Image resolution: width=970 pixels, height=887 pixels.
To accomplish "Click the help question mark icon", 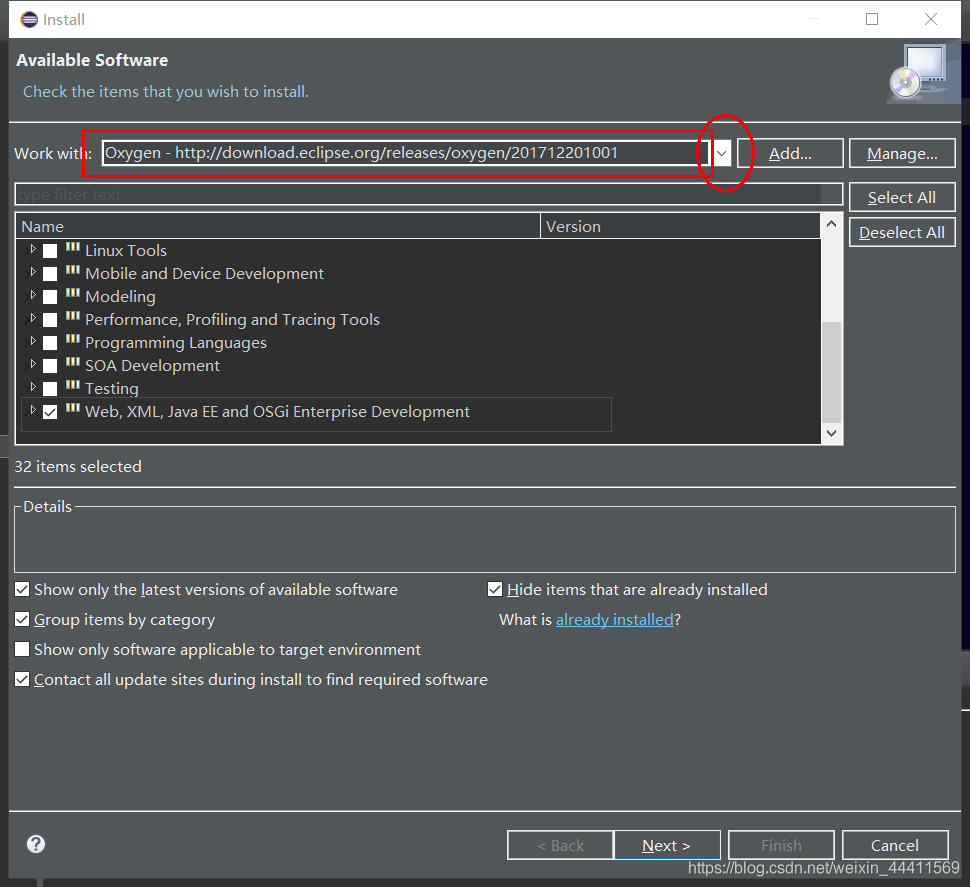I will pos(36,844).
